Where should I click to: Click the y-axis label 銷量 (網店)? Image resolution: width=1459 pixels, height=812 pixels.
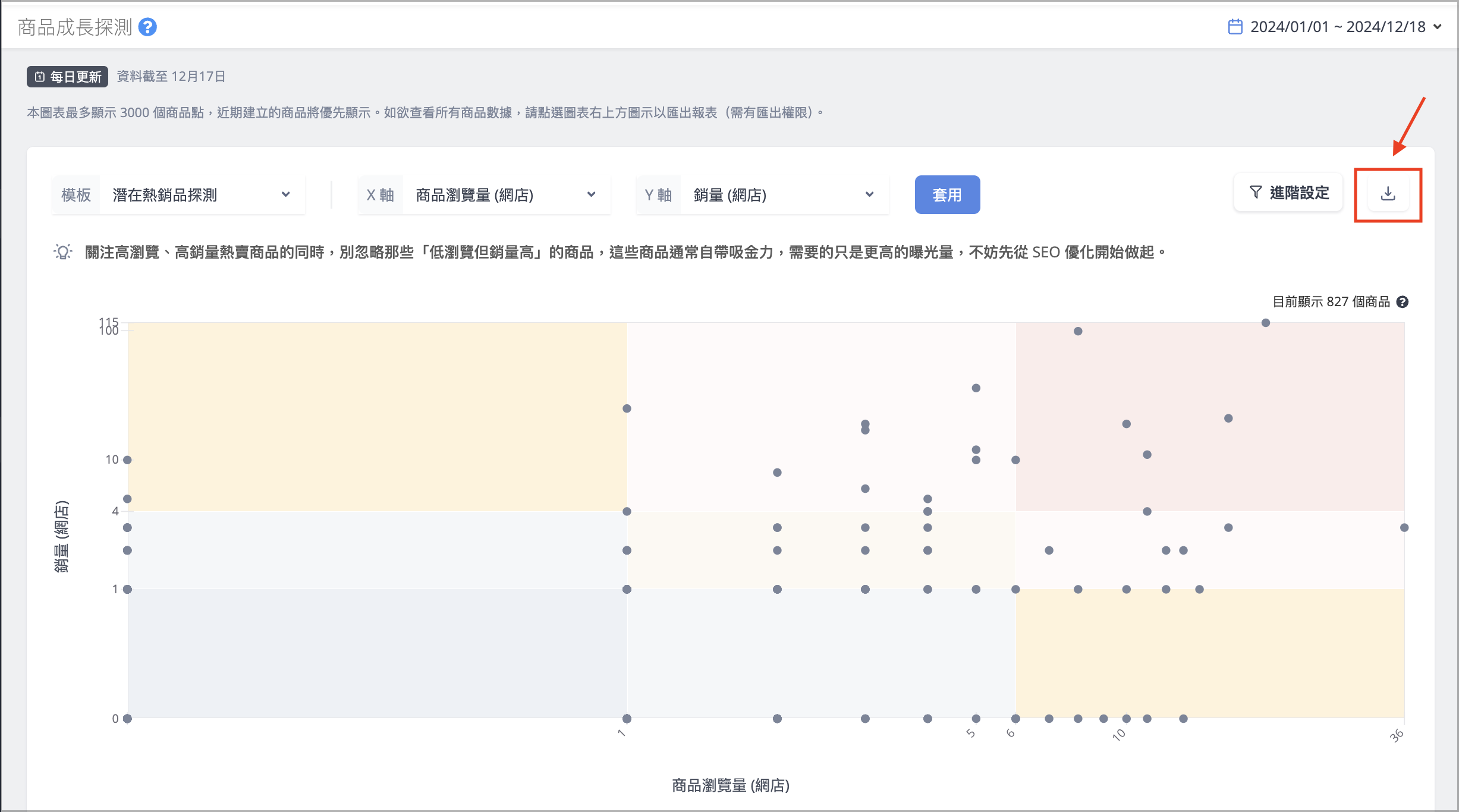(x=62, y=537)
